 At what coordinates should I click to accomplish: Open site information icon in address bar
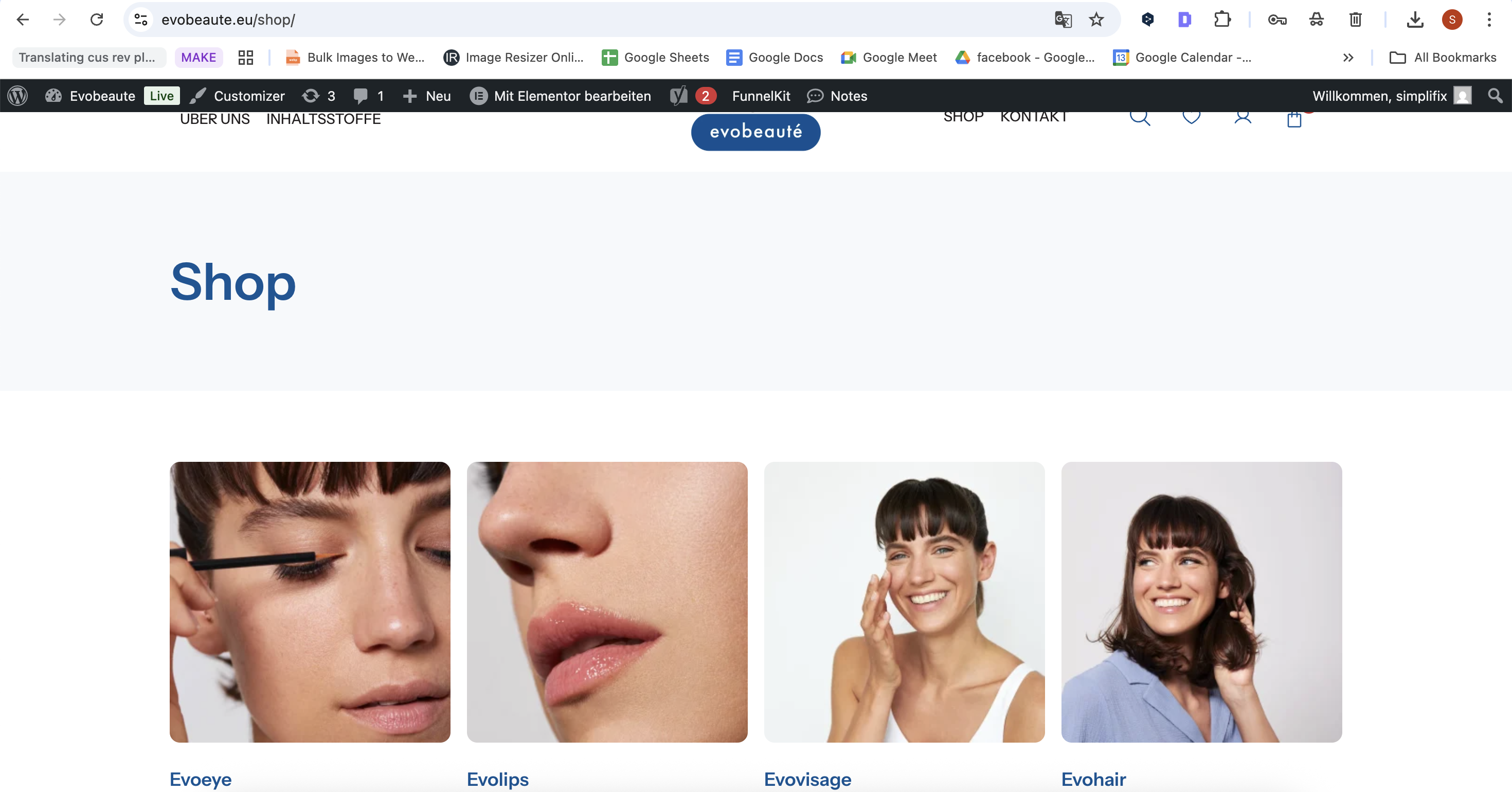[141, 20]
